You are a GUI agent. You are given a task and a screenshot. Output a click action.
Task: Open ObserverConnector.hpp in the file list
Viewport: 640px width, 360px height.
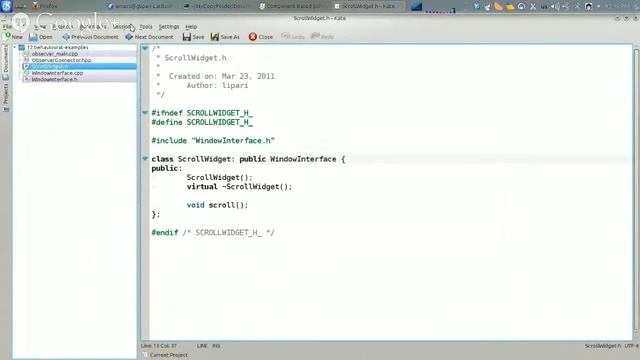pos(61,60)
